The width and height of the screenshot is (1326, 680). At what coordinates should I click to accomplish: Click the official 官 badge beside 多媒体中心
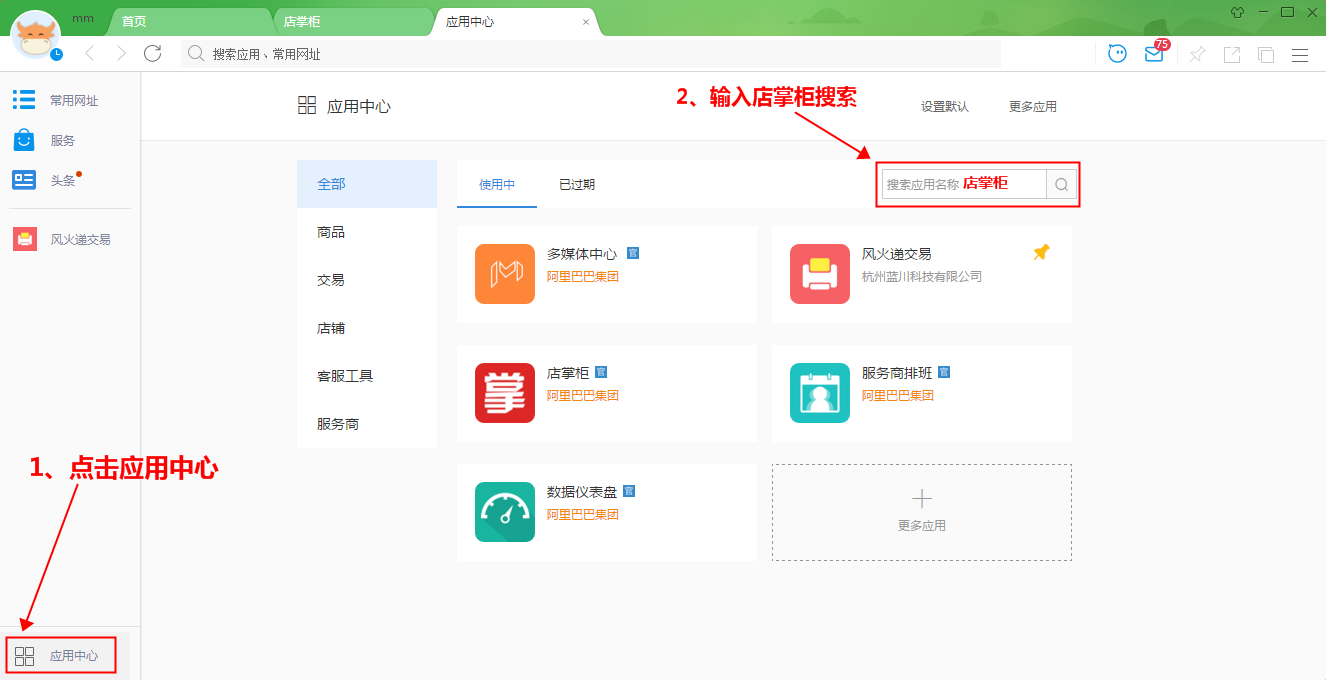[632, 253]
